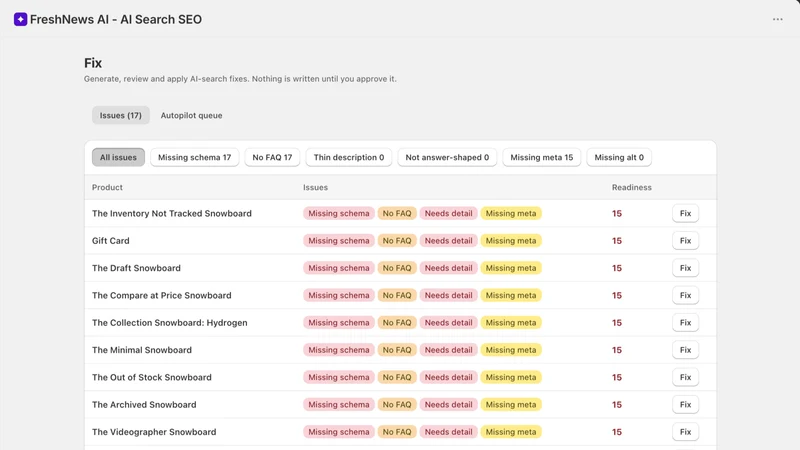
Task: Click Needs detail badge on The Minimal Snowboard row
Action: [448, 350]
